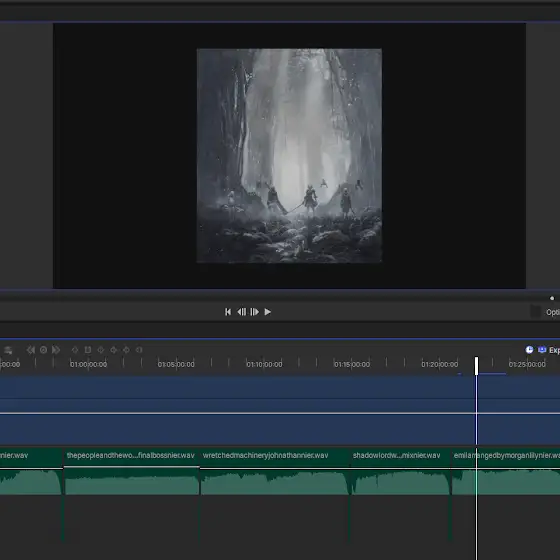Select the blue video clip on the video track
The height and width of the screenshot is (560, 560).
coord(280,411)
